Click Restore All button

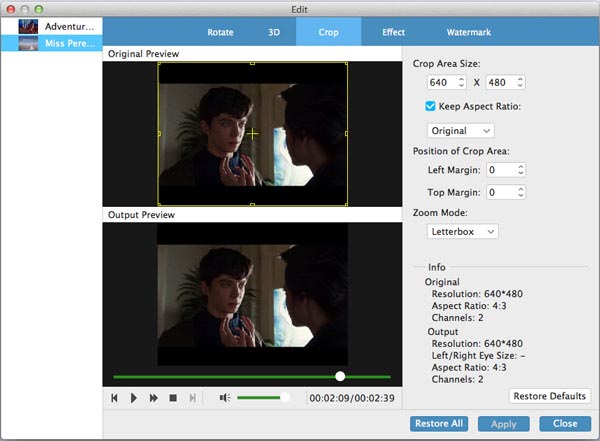coord(439,424)
